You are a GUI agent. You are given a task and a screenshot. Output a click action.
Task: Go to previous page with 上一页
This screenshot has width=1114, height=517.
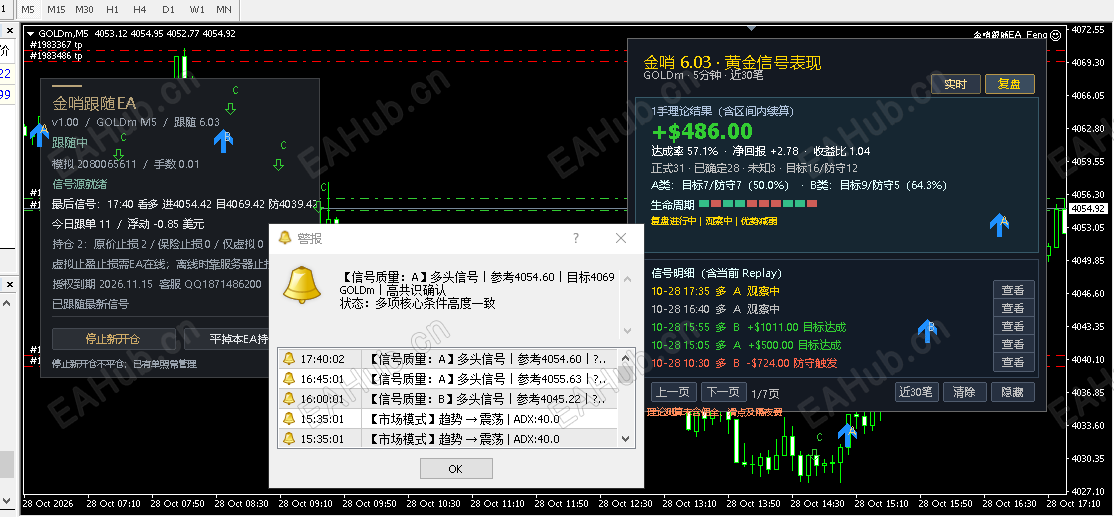[x=674, y=392]
